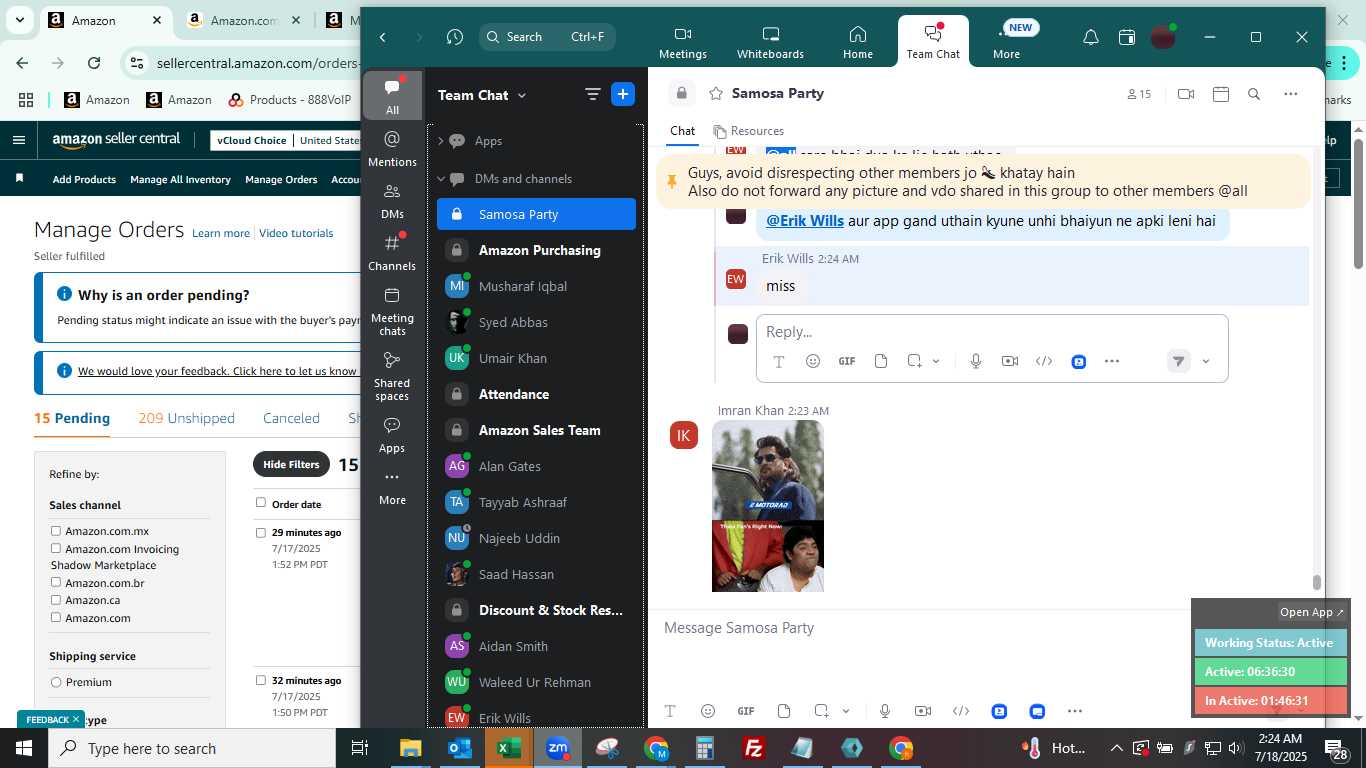Click More ellipsis in Zoom sidebar
The image size is (1366, 768).
coord(392,486)
